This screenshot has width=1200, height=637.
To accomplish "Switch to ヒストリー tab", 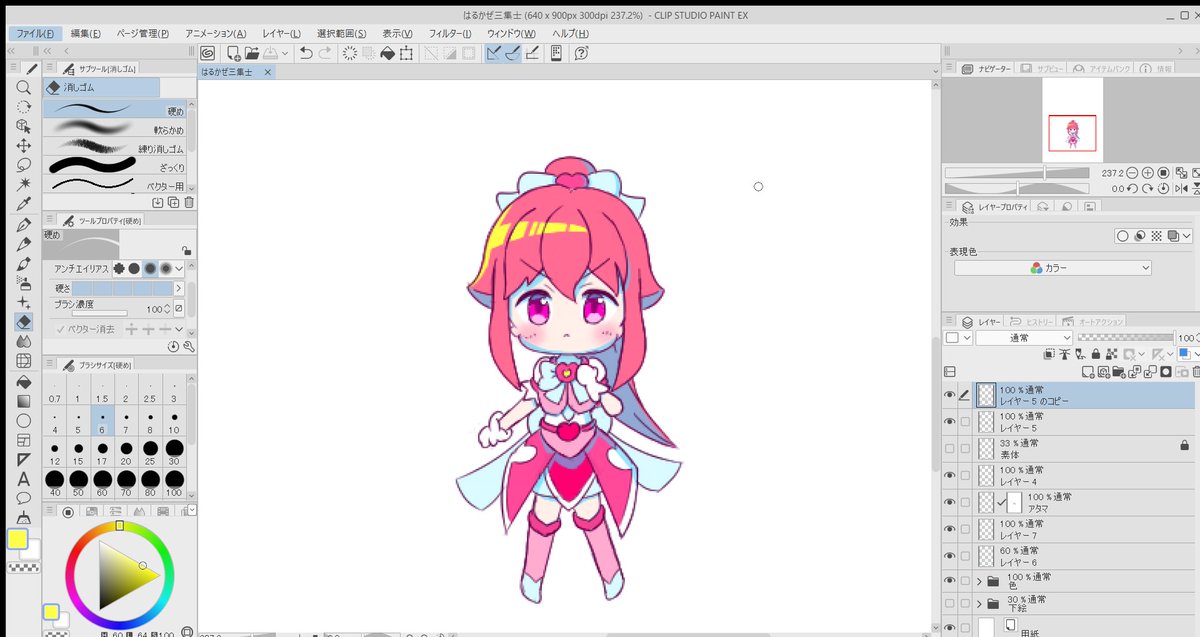I will 1034,322.
